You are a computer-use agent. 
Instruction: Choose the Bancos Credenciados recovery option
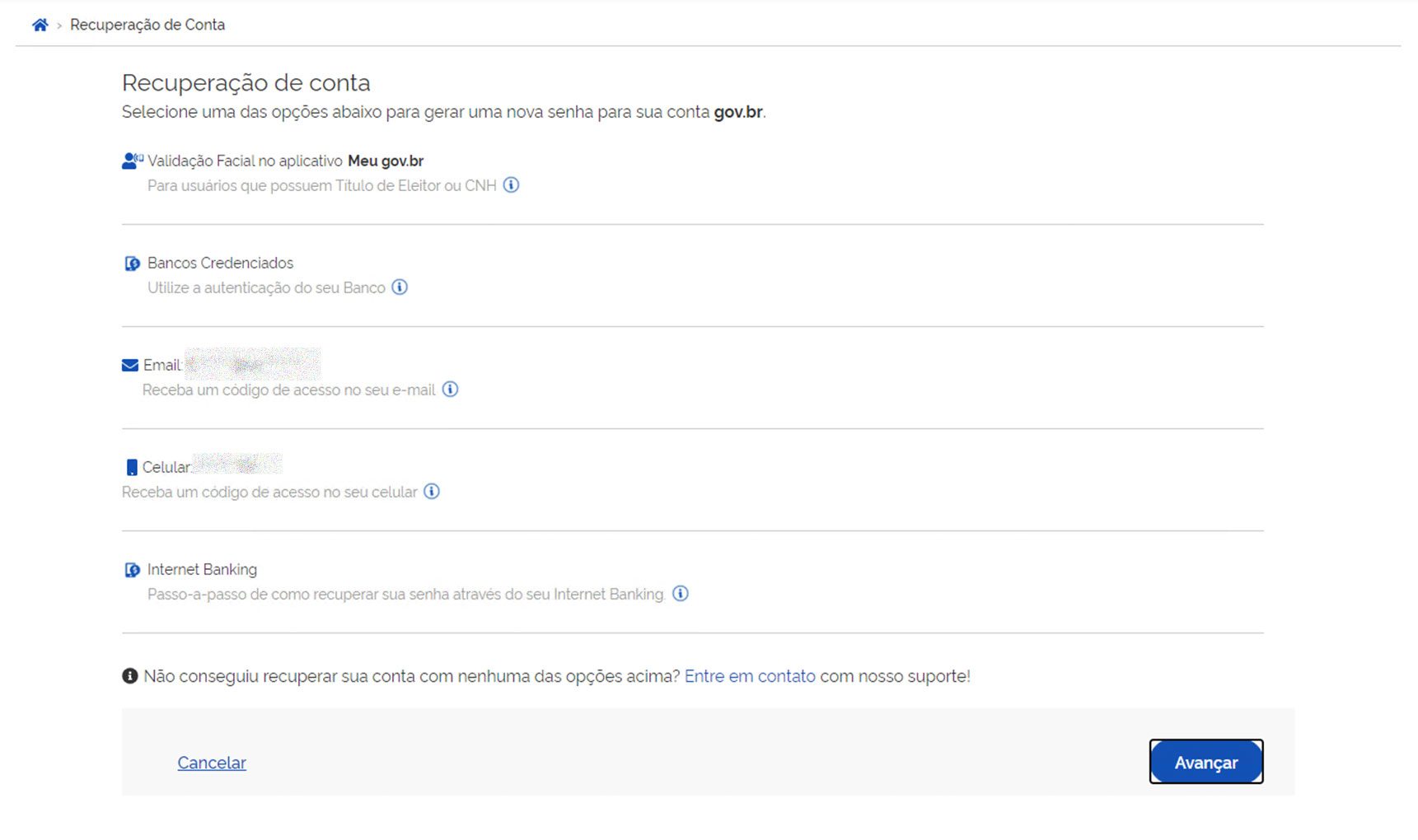[x=220, y=263]
